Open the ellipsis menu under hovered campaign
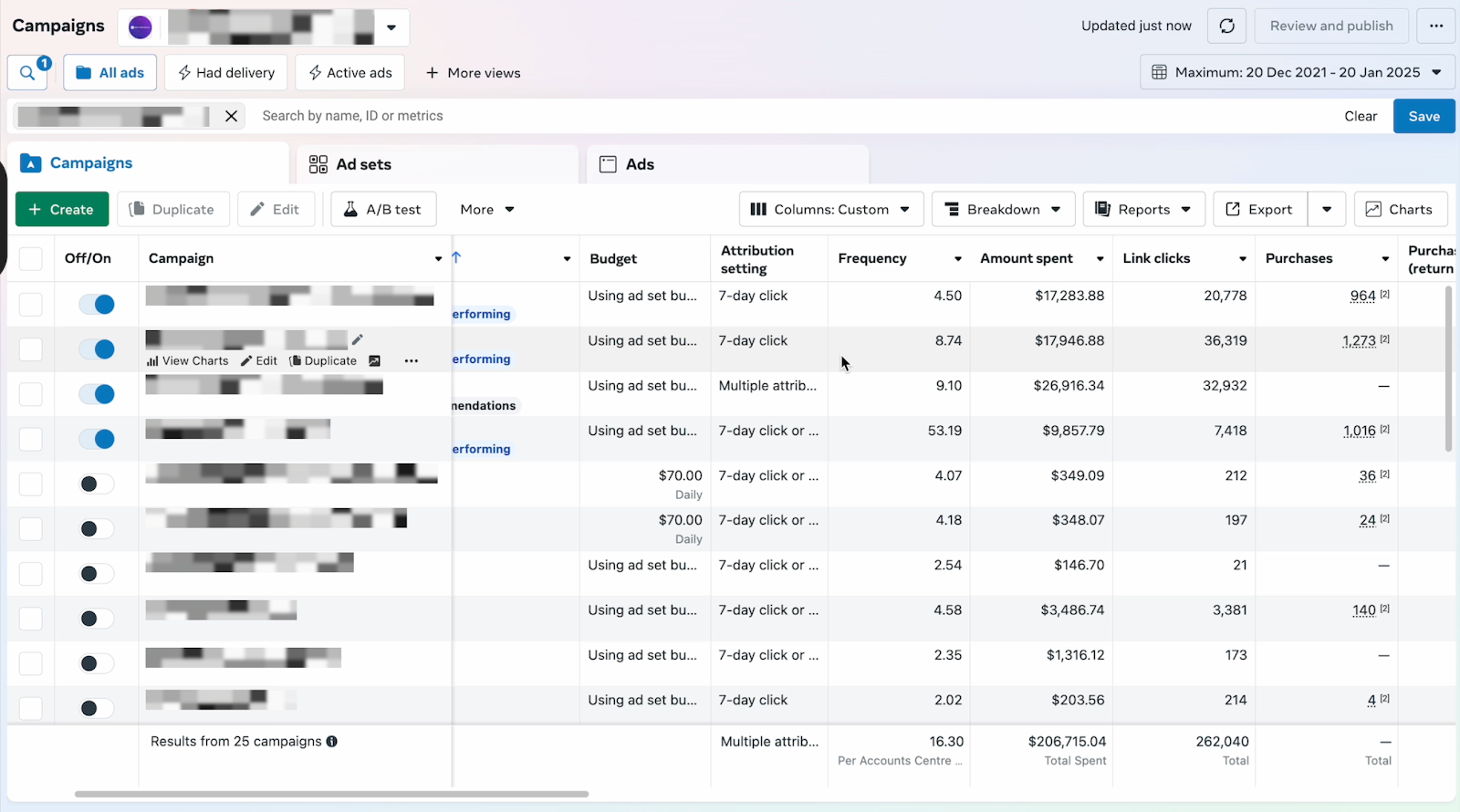Screen dimensions: 1460x812 pos(412,360)
